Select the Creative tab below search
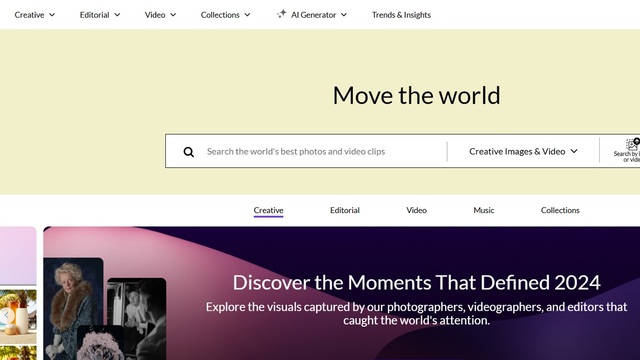This screenshot has width=640, height=360. [268, 210]
